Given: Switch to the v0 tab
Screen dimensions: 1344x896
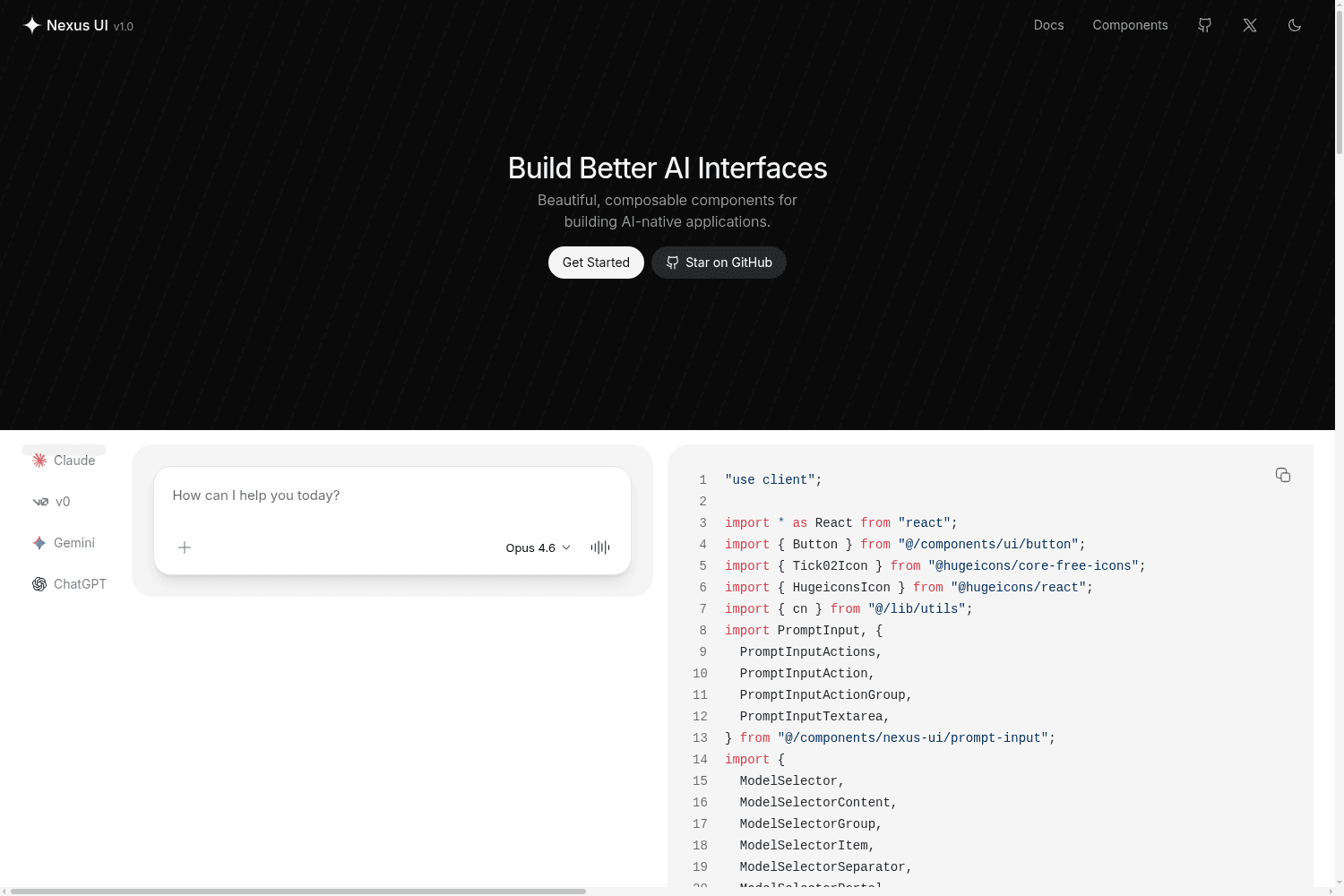Looking at the screenshot, I should 51,502.
